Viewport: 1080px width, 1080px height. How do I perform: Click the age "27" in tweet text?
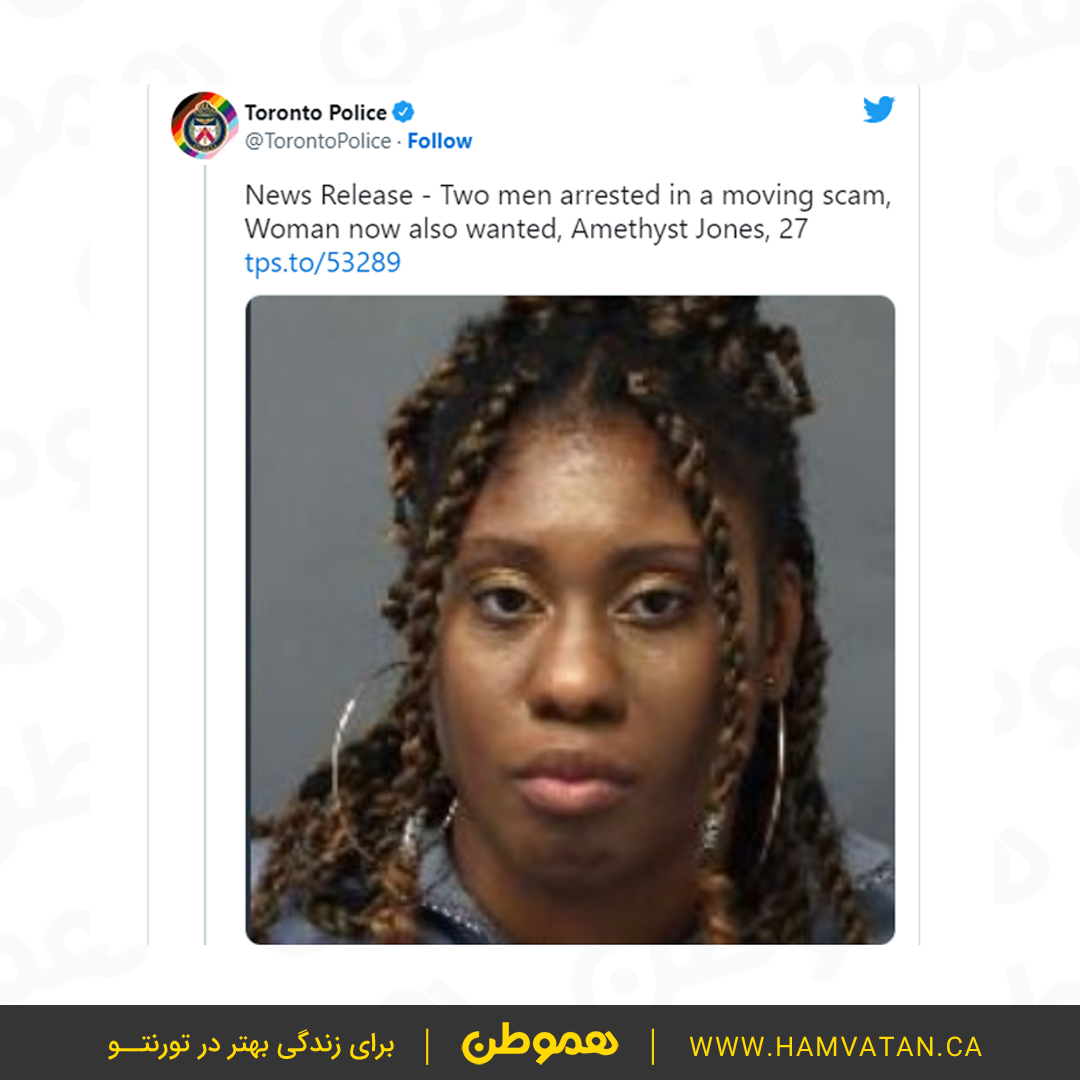coord(793,229)
